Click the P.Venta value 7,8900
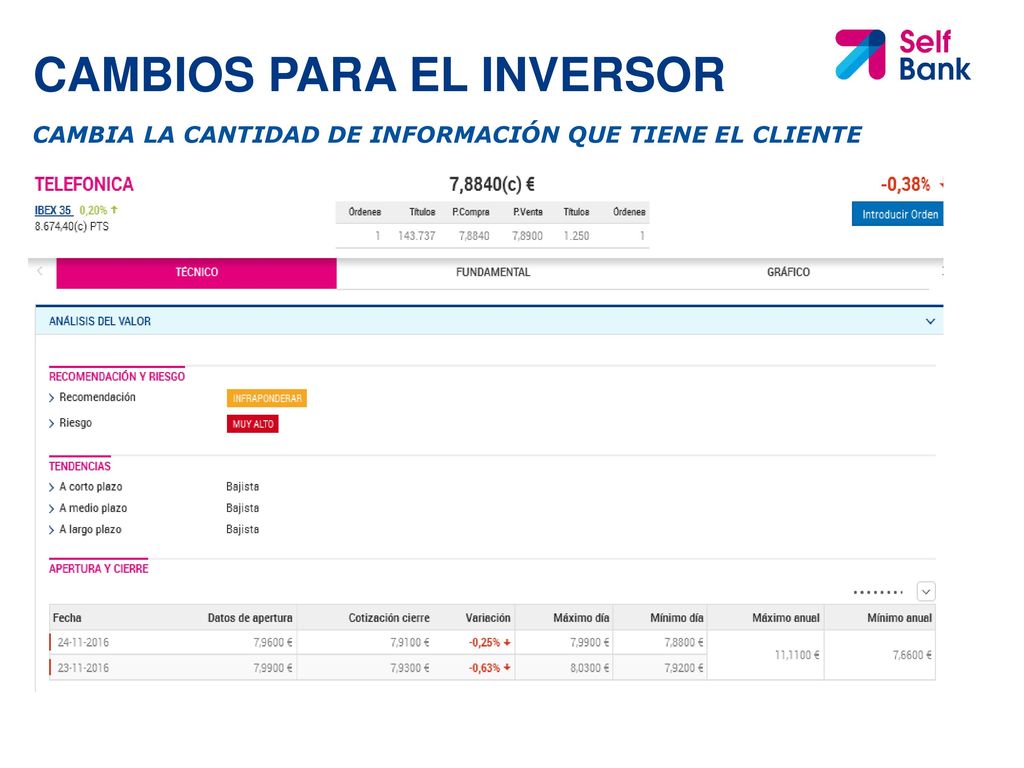Viewport: 1024px width, 768px height. coord(527,236)
